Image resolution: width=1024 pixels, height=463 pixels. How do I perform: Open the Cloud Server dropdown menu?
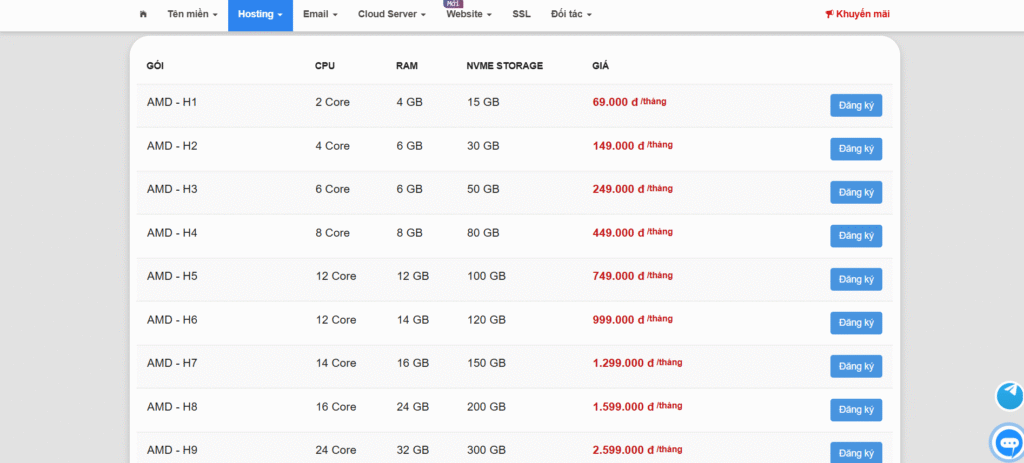pyautogui.click(x=392, y=14)
